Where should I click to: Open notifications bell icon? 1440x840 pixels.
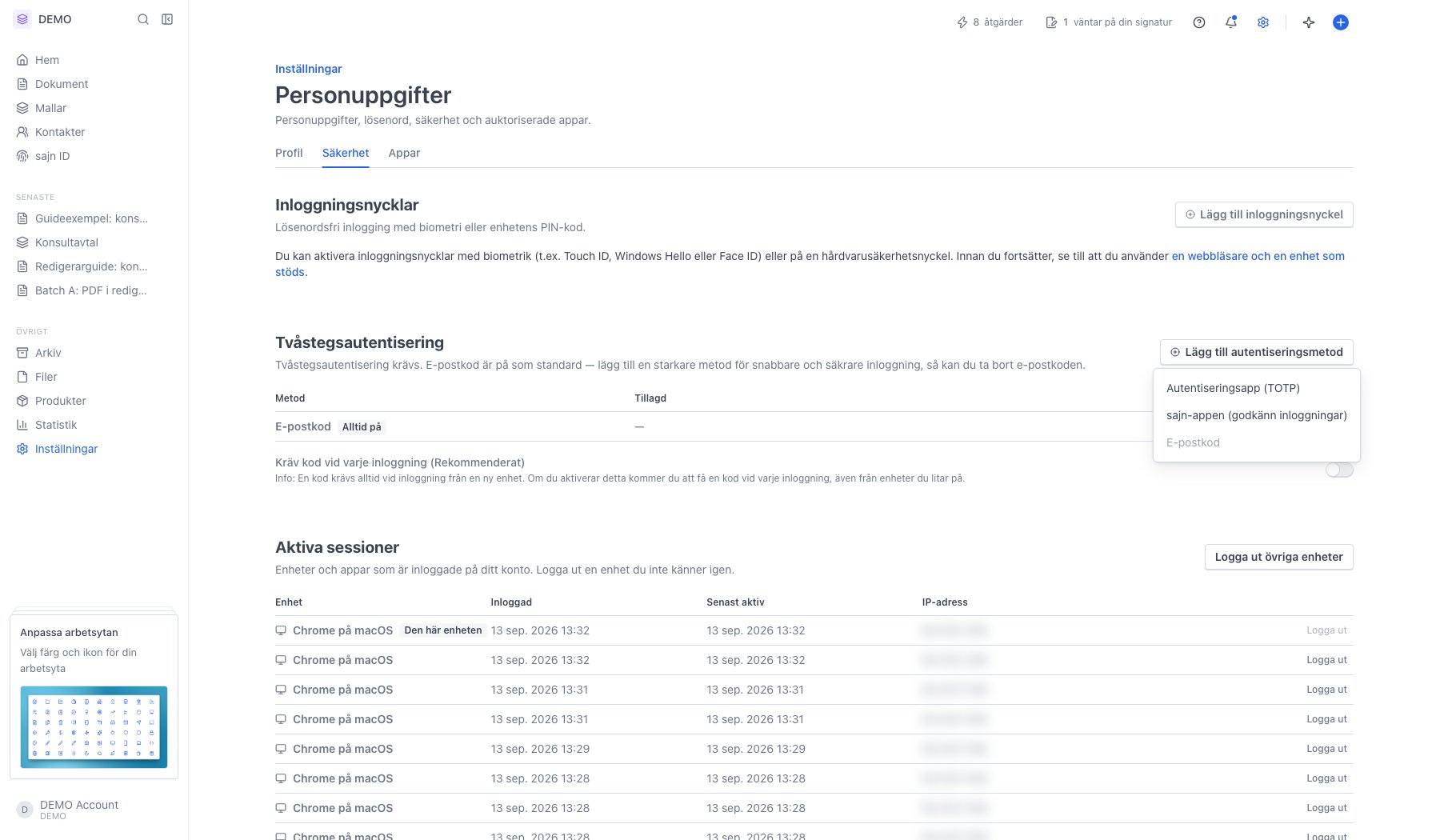(1231, 22)
